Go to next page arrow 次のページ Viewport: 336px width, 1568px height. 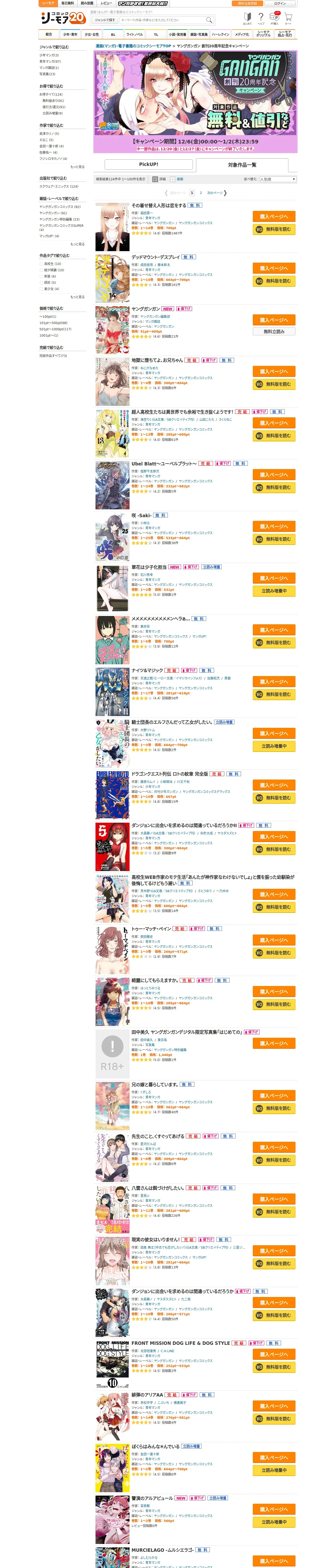coord(217,192)
